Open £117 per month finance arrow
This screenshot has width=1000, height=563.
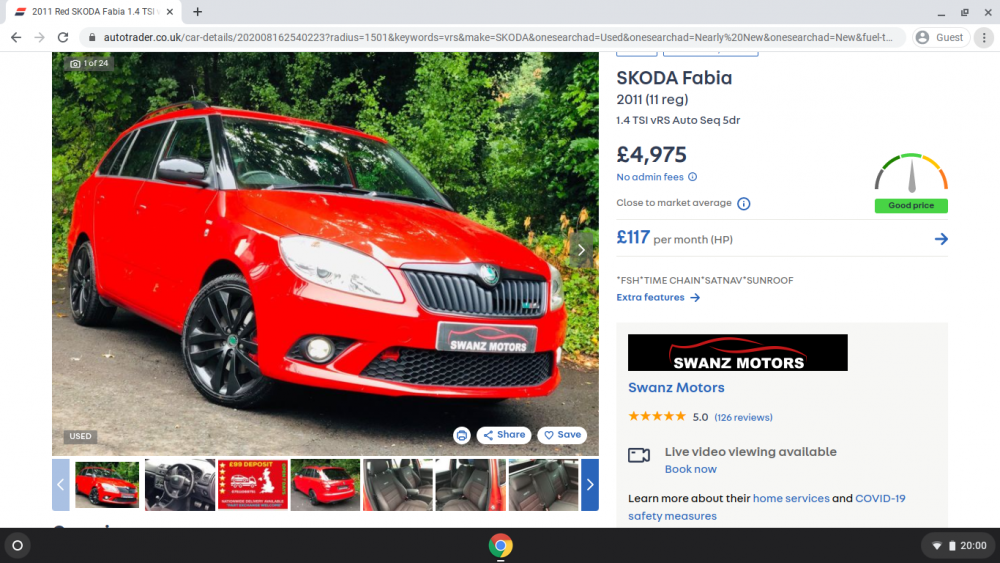[x=941, y=239]
